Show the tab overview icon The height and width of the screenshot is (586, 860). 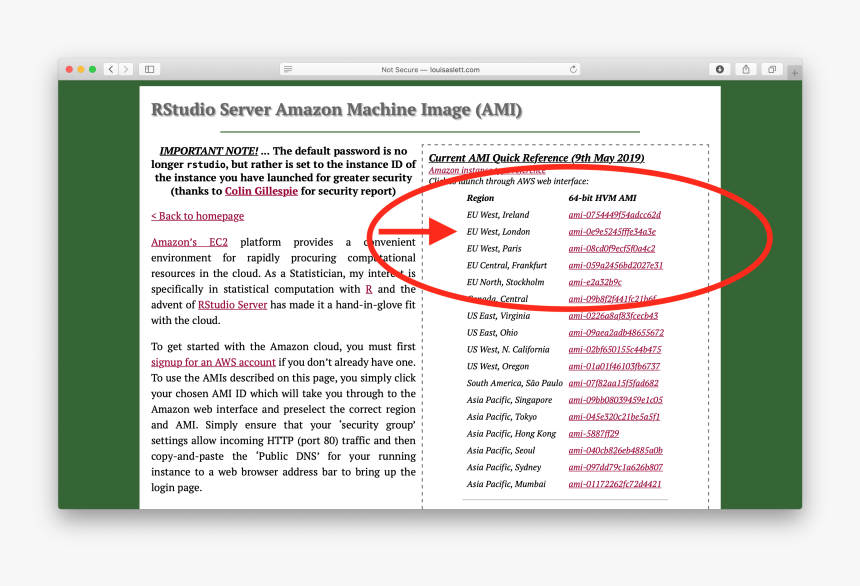772,69
